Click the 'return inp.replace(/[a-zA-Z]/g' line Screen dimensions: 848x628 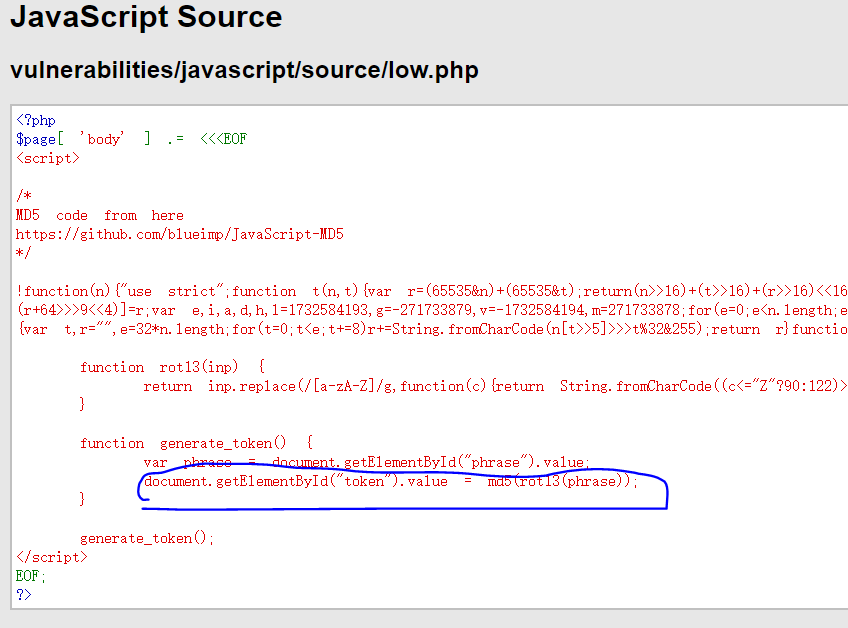click(495, 386)
